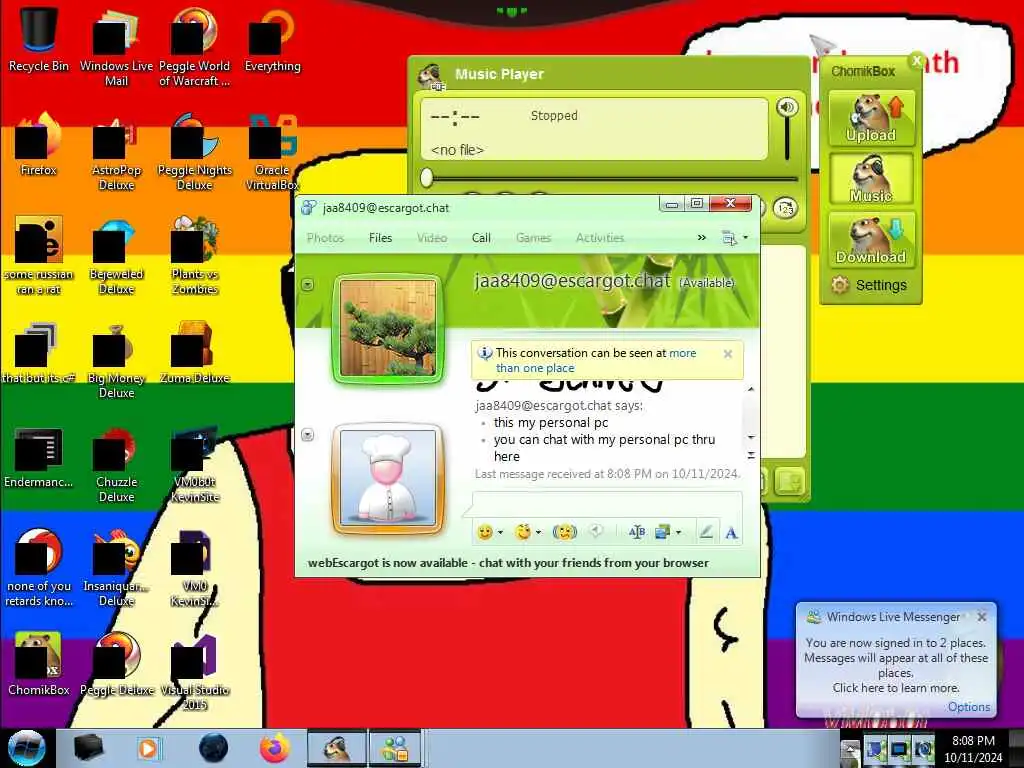Image resolution: width=1024 pixels, height=768 pixels.
Task: Click Music hamster icon in ChomikBox
Action: [871, 179]
